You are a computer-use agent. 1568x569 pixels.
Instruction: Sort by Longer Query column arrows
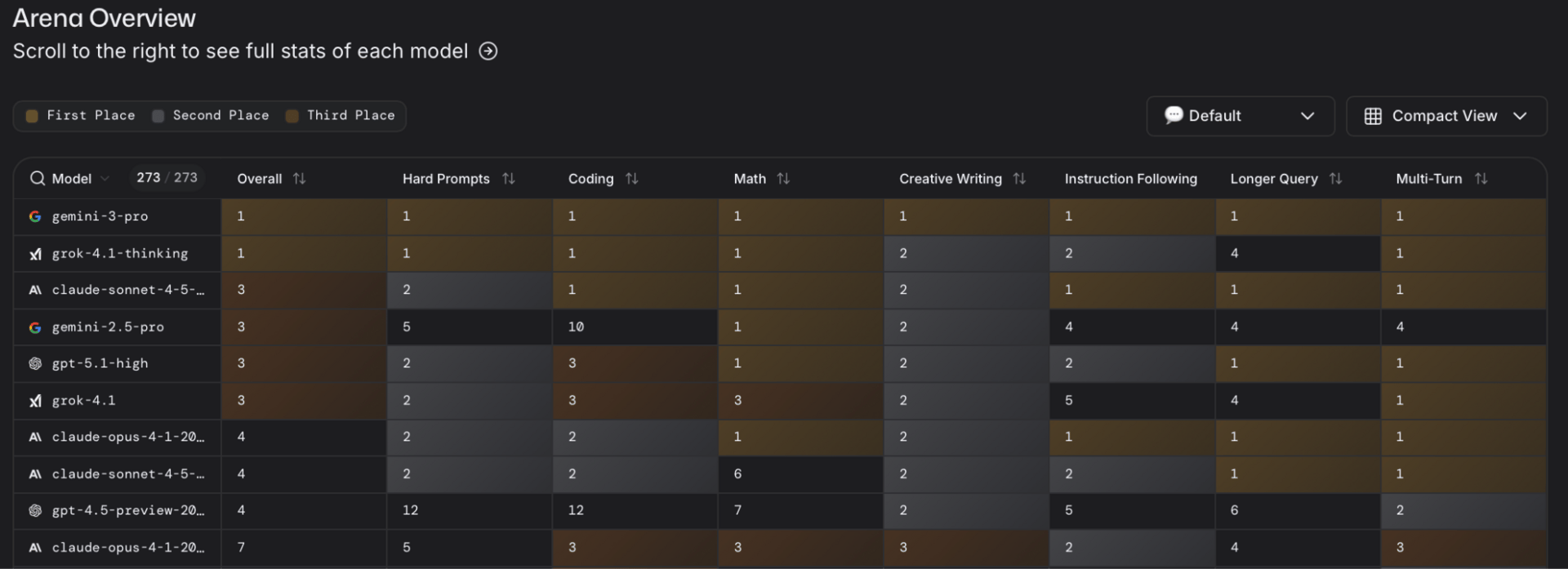click(1336, 179)
